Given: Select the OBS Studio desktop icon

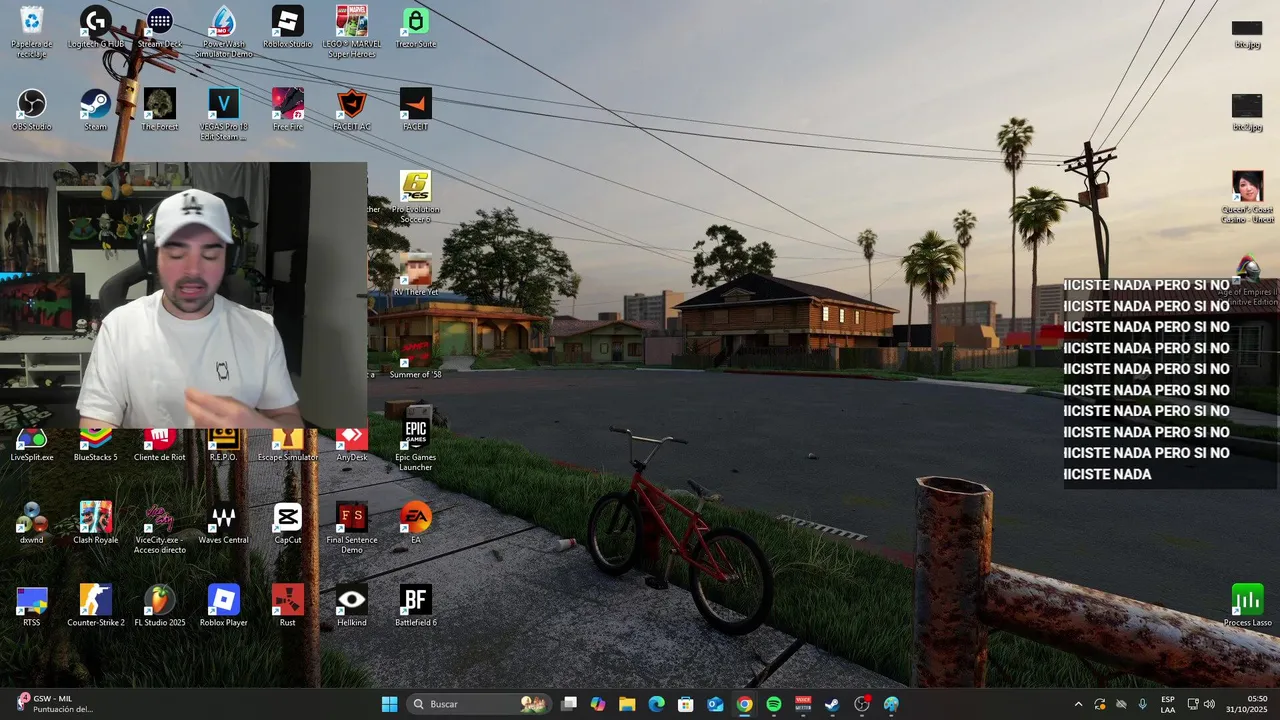Looking at the screenshot, I should [32, 110].
